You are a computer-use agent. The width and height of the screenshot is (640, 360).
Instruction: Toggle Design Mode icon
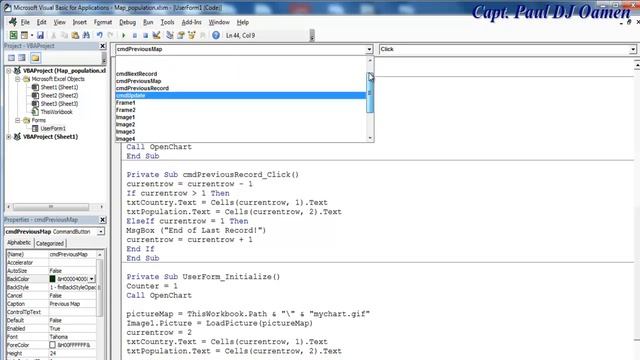156,36
